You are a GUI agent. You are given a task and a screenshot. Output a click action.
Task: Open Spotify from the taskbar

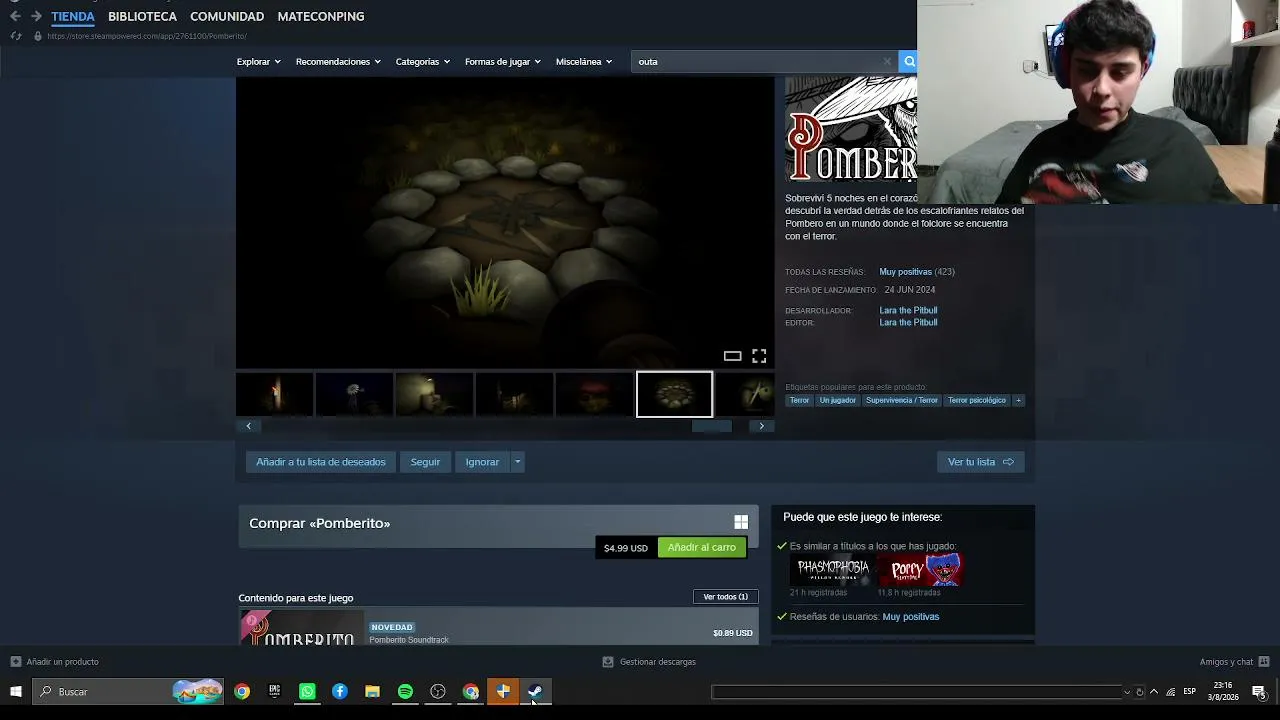(x=405, y=692)
